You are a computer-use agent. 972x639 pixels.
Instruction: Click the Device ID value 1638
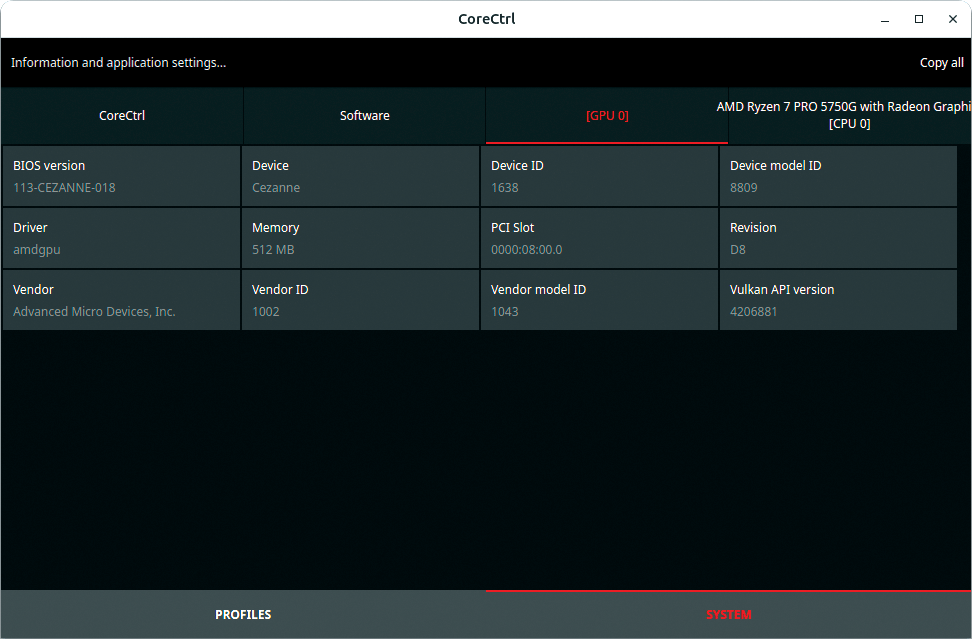click(505, 188)
